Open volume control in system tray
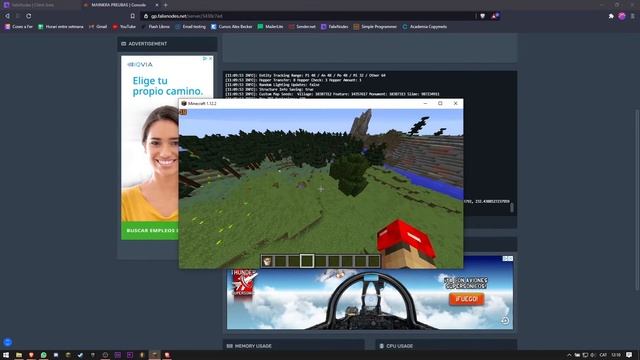The height and width of the screenshot is (360, 640). coord(593,355)
